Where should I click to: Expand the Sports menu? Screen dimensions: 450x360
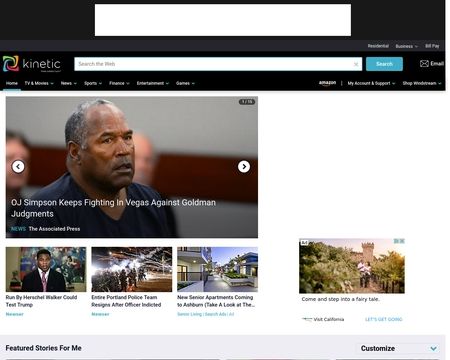93,83
